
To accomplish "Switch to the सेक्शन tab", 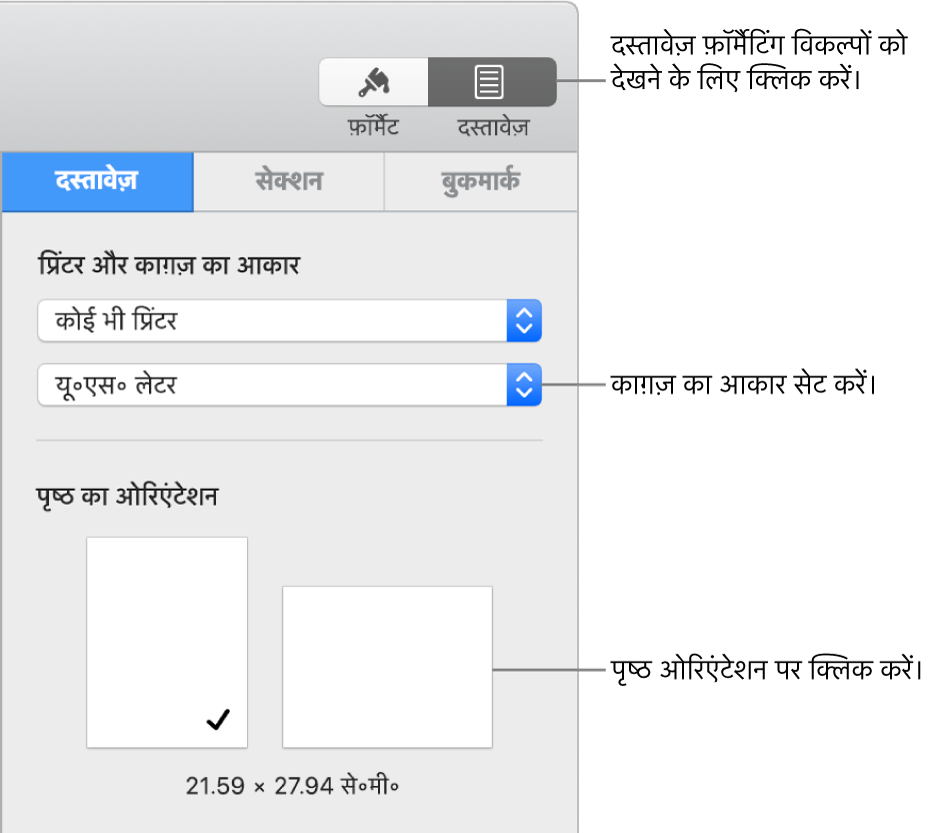I will [x=289, y=181].
